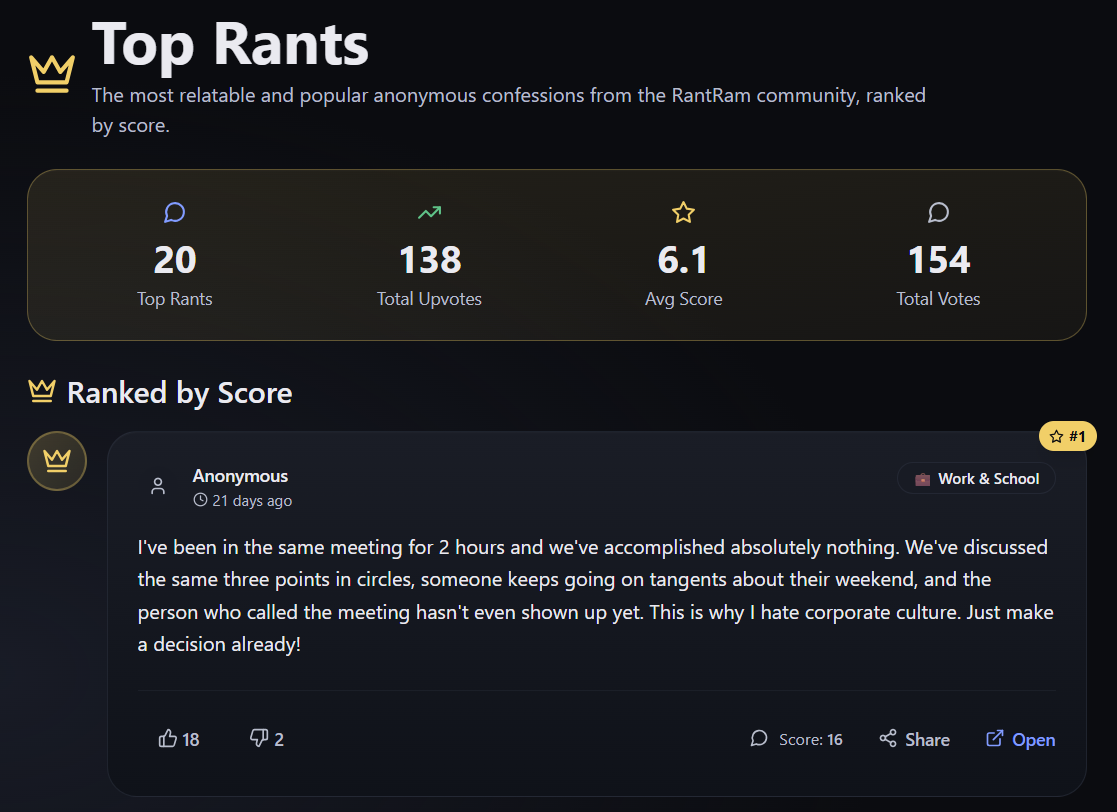This screenshot has width=1117, height=812.
Task: Click the clock icon beside 21 days ago
Action: [x=200, y=500]
